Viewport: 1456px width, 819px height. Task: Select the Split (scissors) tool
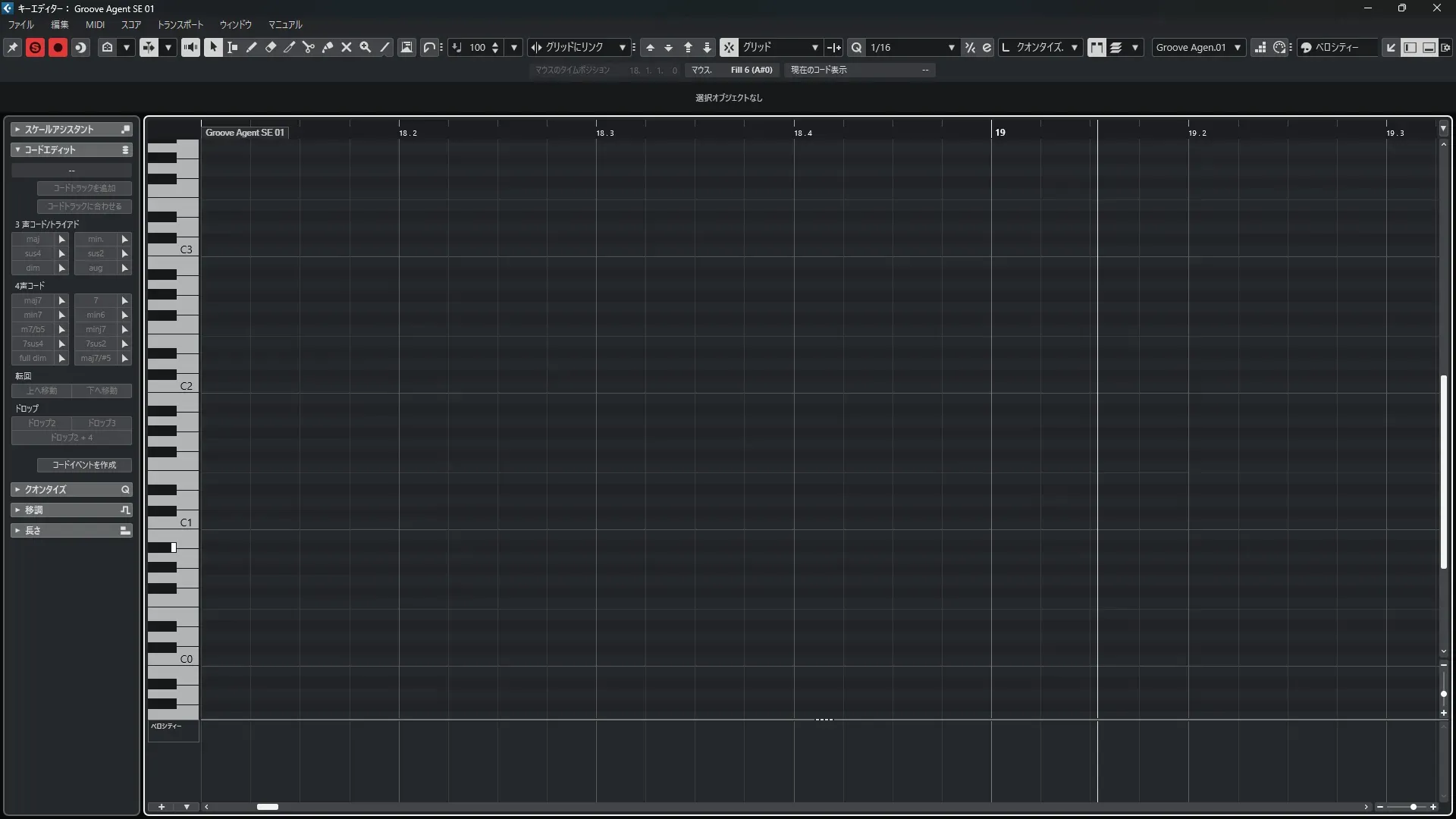pyautogui.click(x=309, y=47)
